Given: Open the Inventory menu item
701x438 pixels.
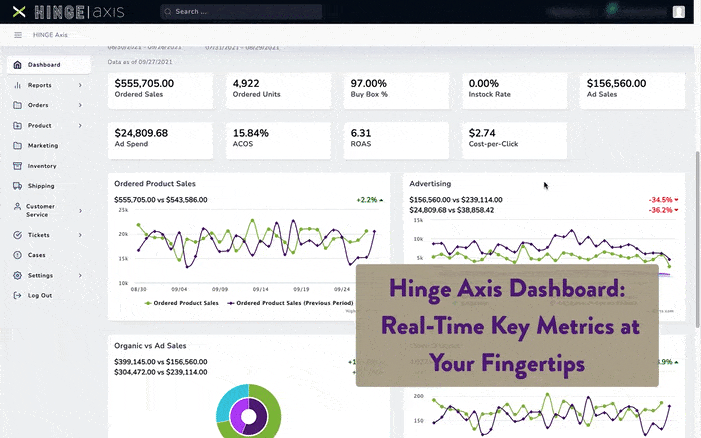Looking at the screenshot, I should [49, 166].
